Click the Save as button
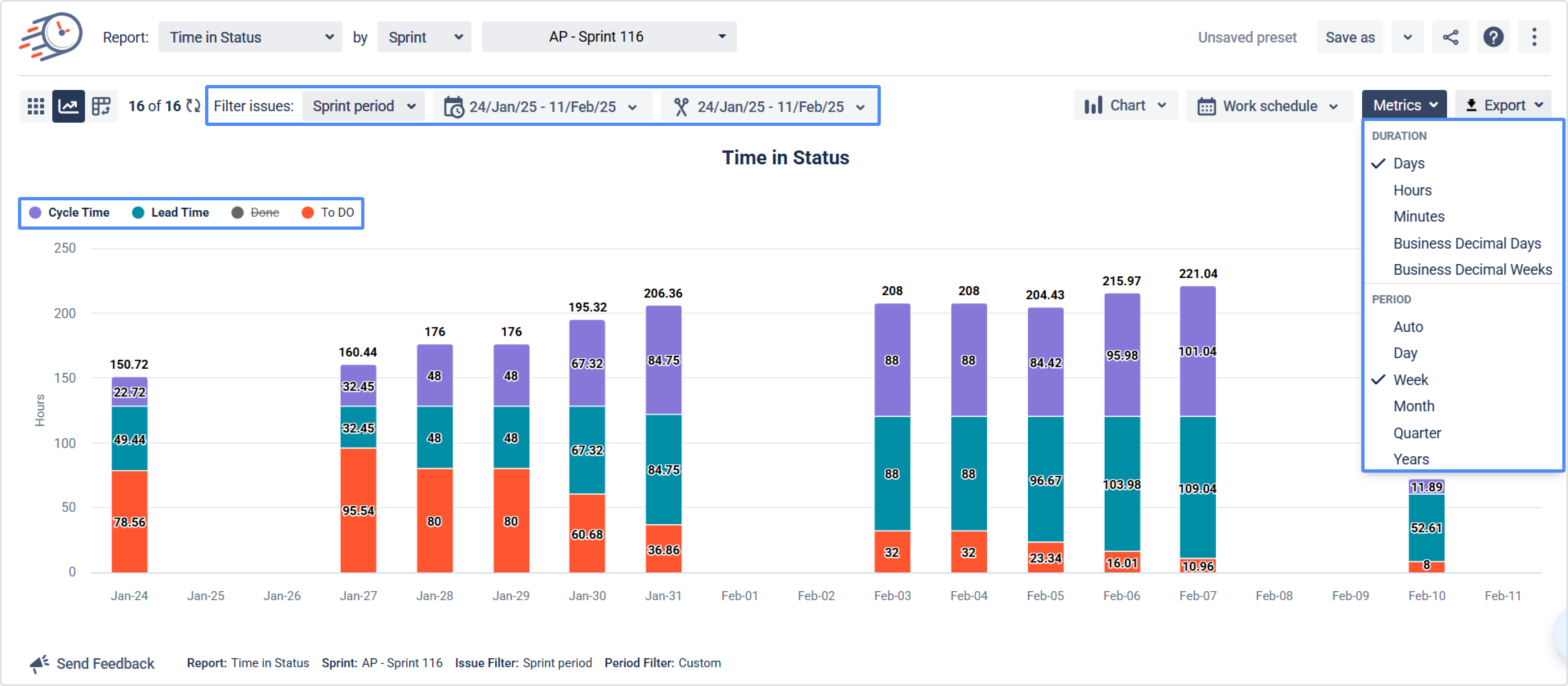 click(1349, 37)
